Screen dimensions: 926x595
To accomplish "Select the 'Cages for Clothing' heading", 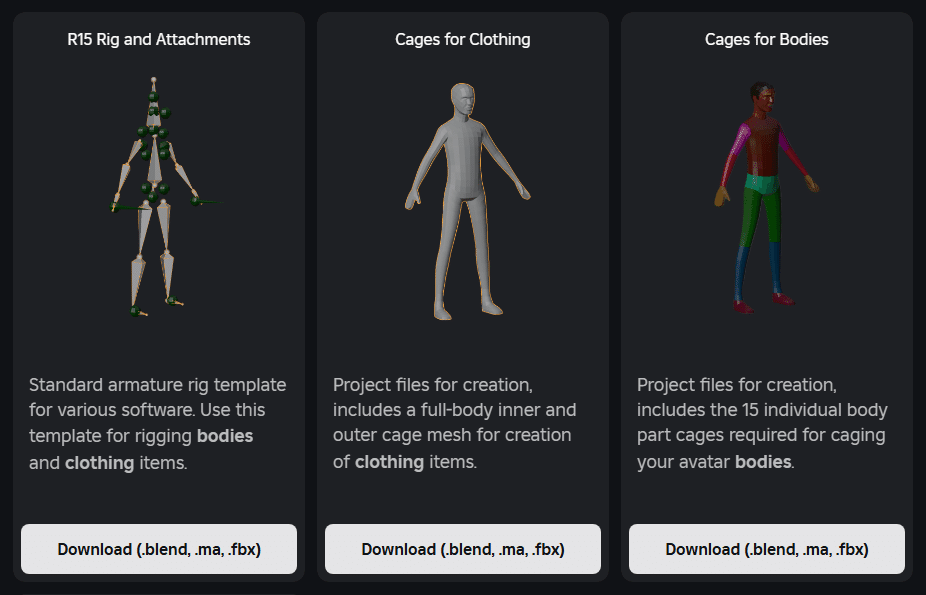I will [463, 40].
